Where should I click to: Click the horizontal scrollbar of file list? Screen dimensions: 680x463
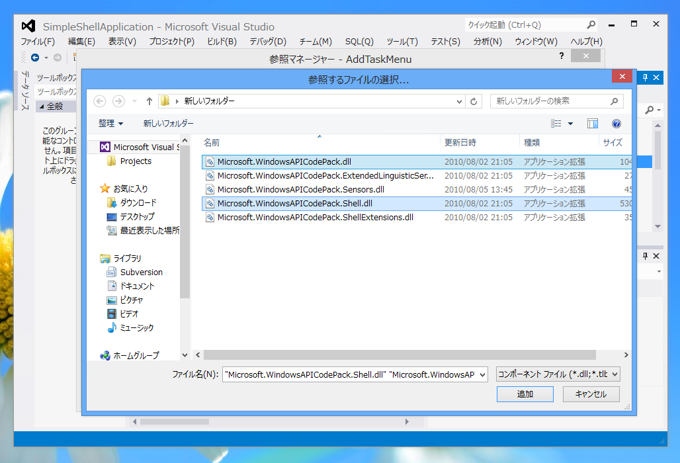tap(399, 355)
